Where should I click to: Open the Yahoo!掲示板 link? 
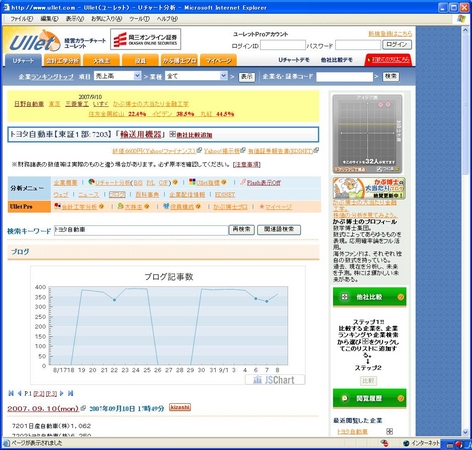222,151
